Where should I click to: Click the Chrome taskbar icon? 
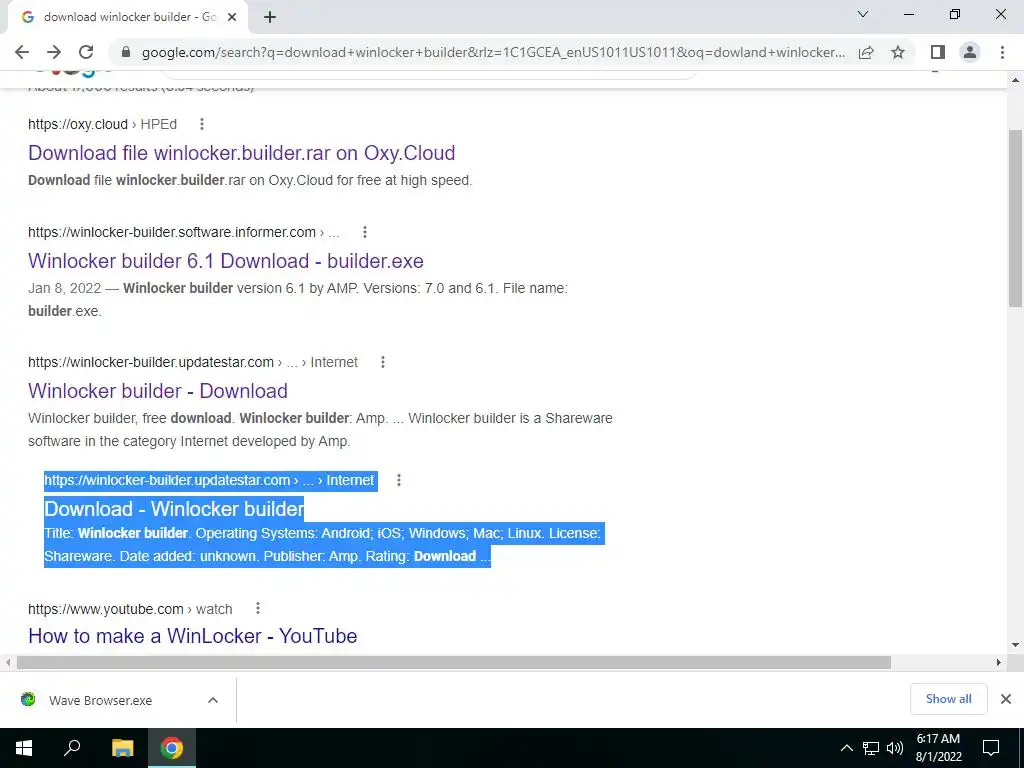(x=172, y=748)
